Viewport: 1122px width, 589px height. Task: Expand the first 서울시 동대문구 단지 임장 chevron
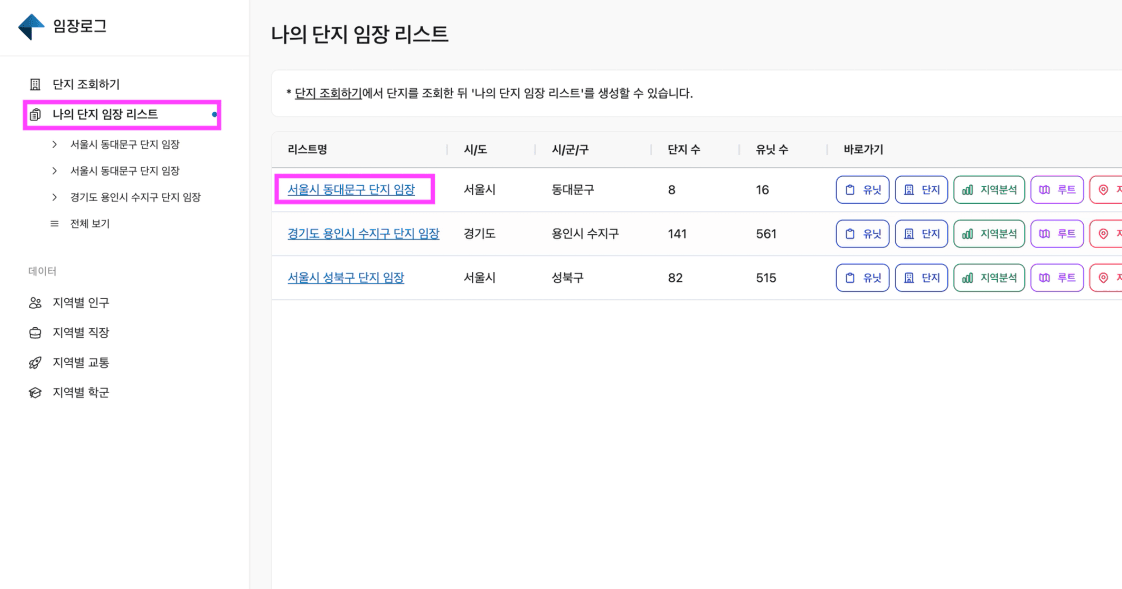[55, 145]
